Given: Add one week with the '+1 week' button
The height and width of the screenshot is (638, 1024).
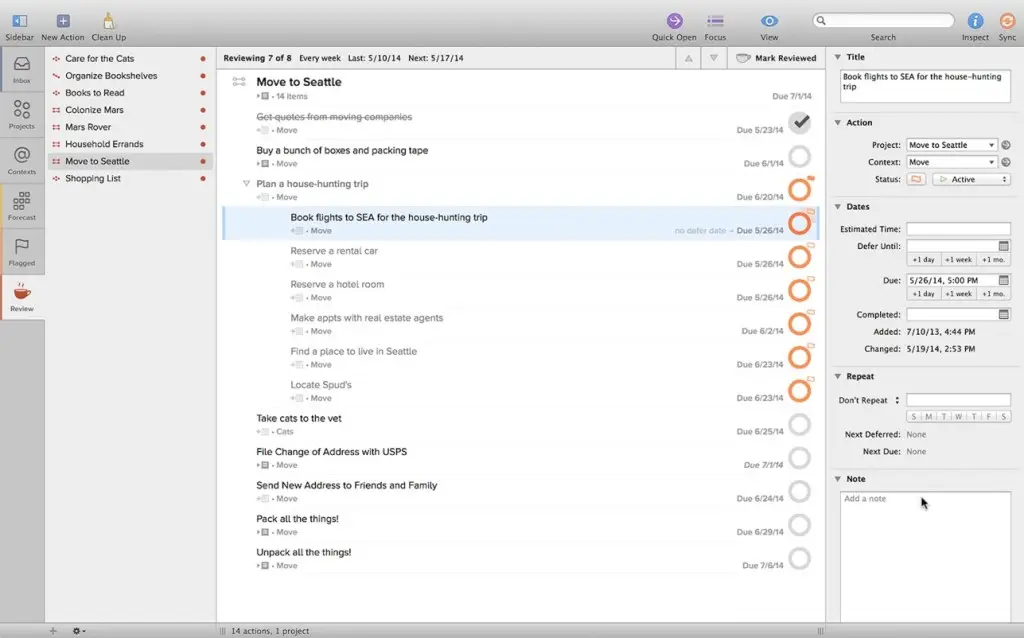Looking at the screenshot, I should [x=958, y=259].
